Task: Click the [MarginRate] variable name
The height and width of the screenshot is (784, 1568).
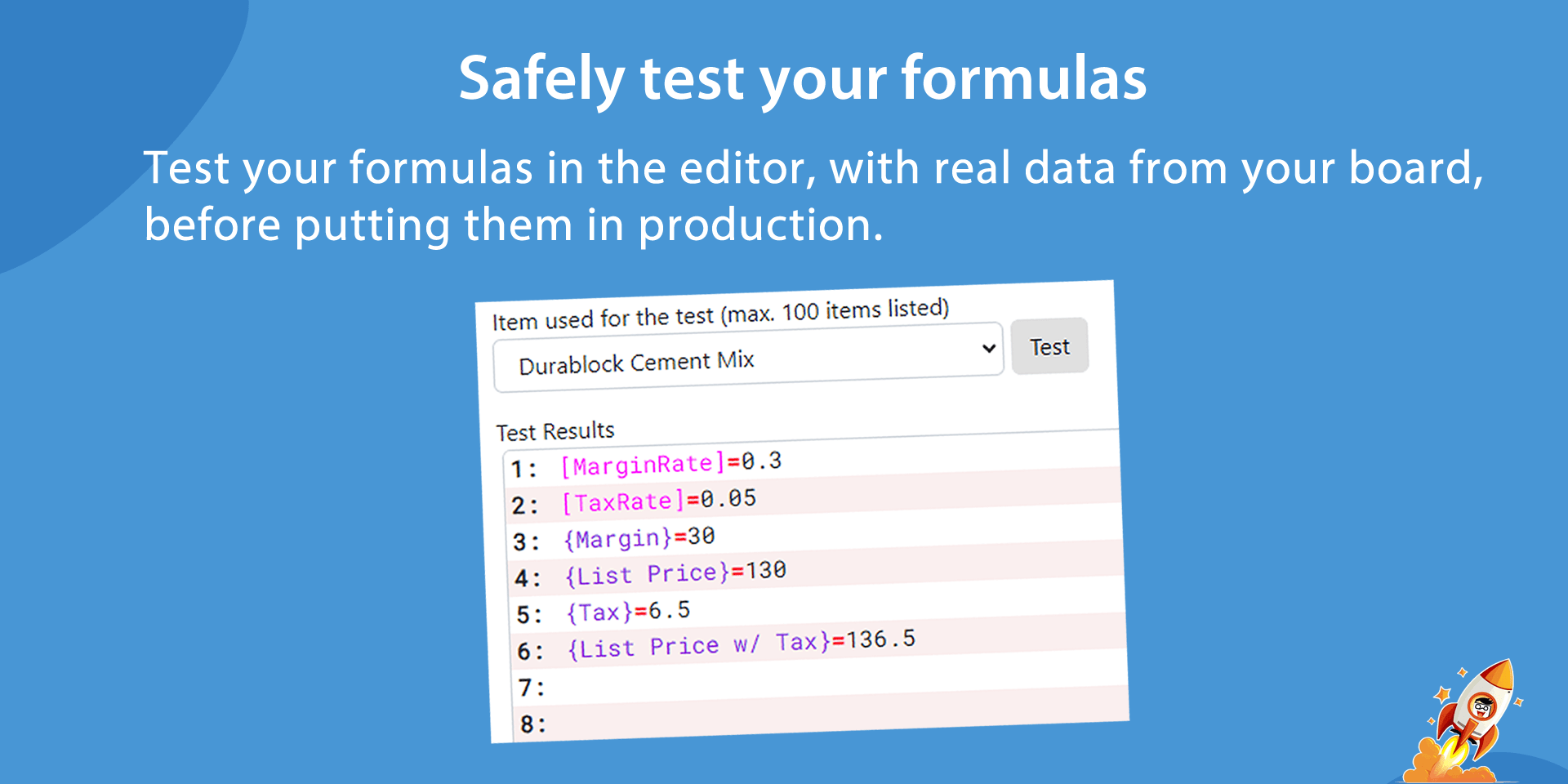Action: coord(644,465)
